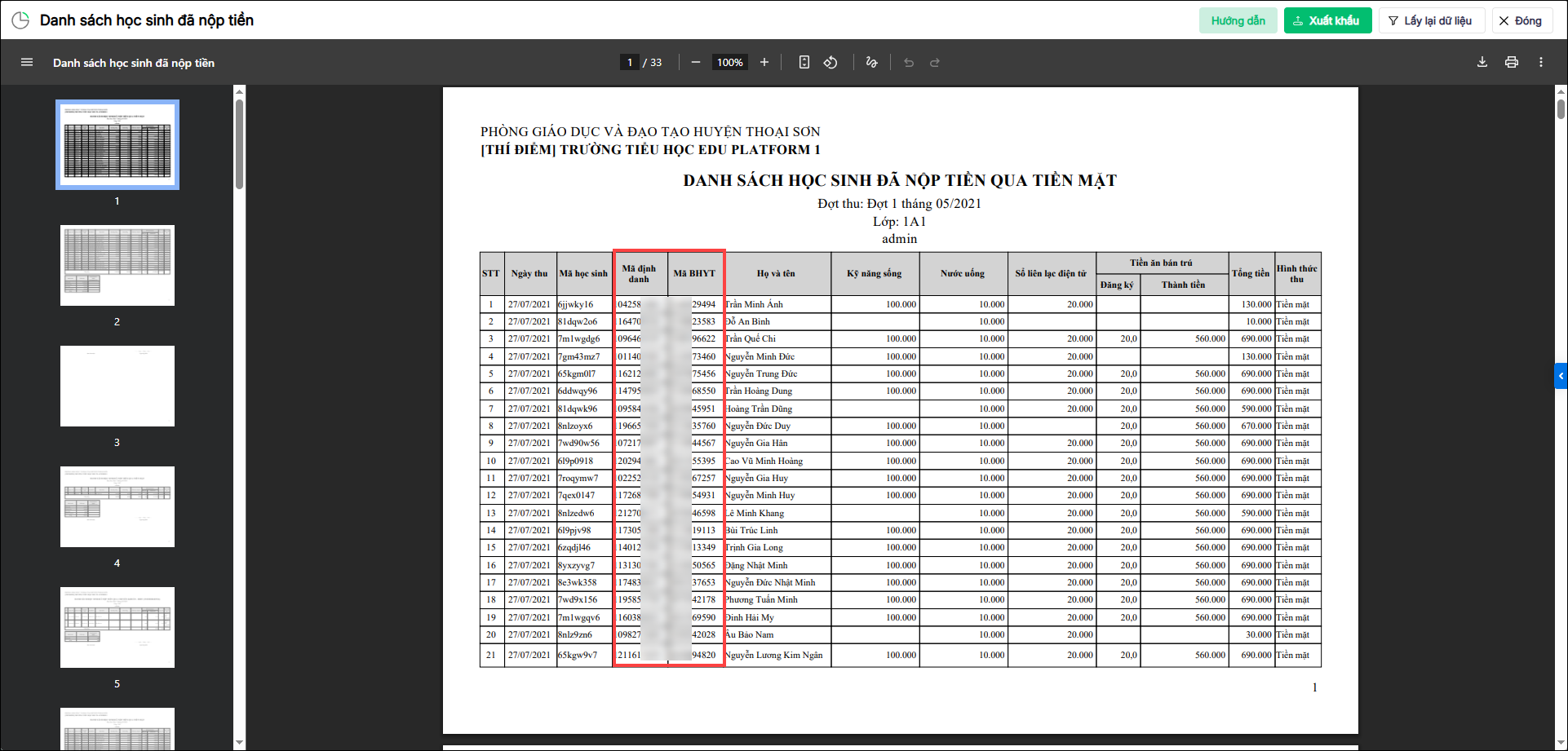Expand the blue side panel arrow
The width and height of the screenshot is (1568, 751).
click(x=1561, y=376)
